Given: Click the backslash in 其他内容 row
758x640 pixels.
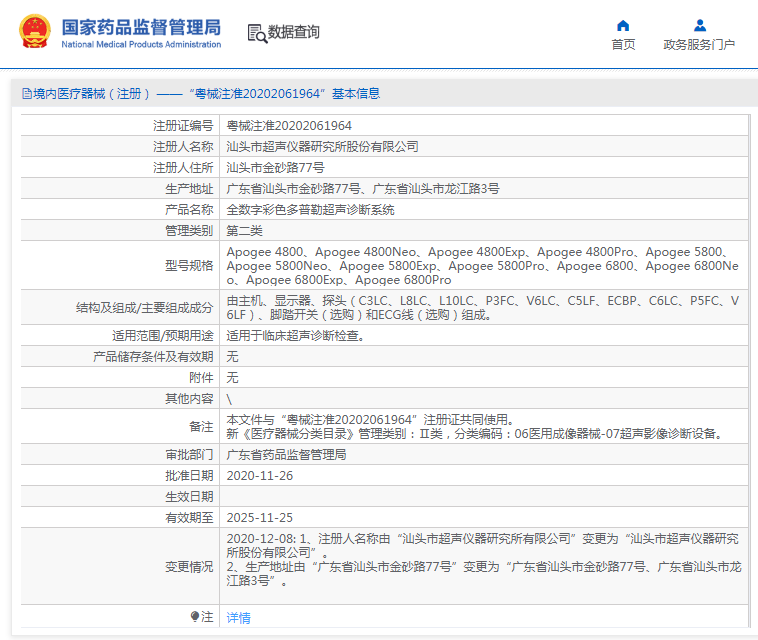Looking at the screenshot, I should click(229, 399).
